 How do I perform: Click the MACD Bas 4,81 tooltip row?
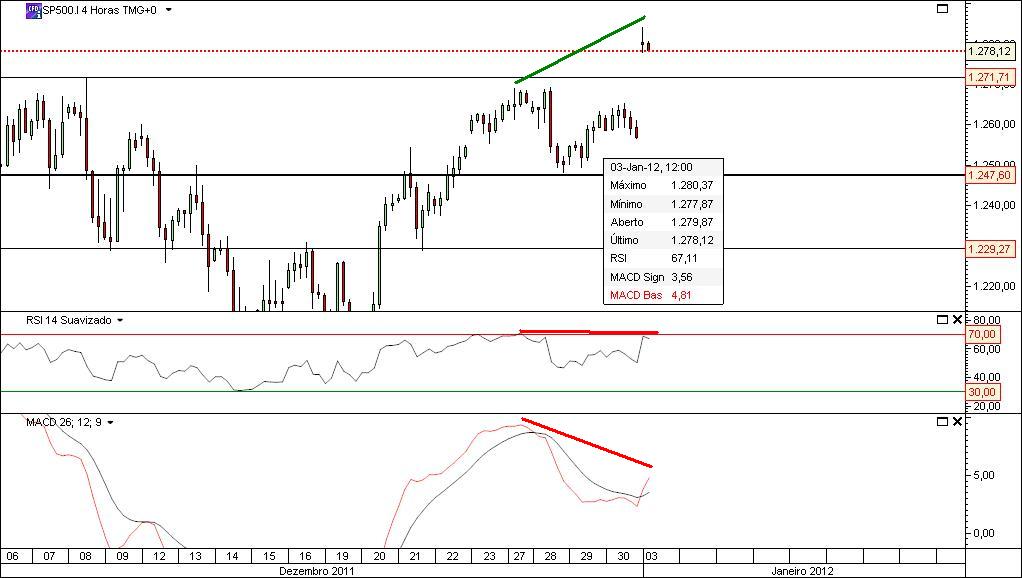[x=663, y=295]
